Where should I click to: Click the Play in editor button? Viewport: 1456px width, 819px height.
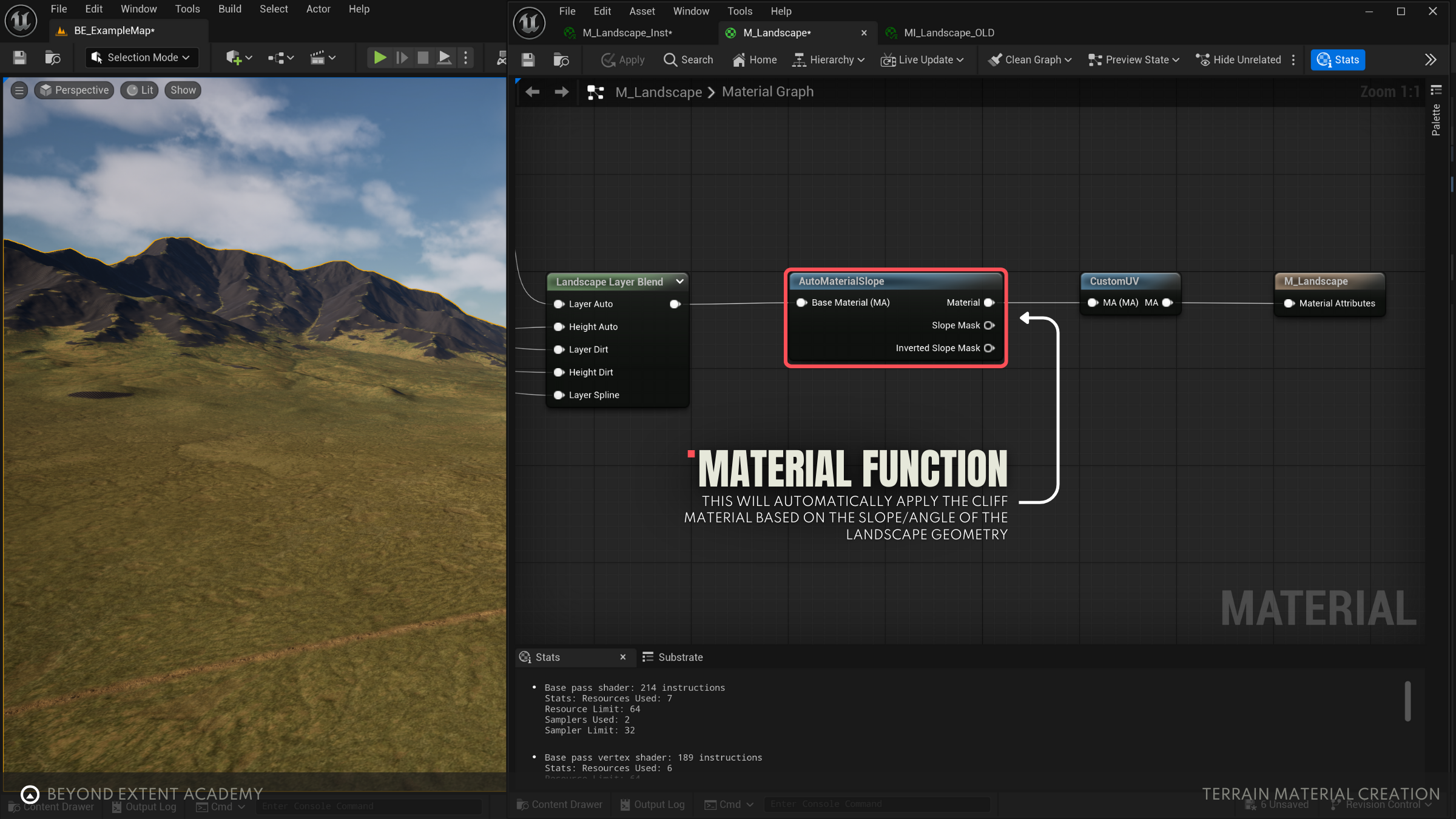click(380, 58)
